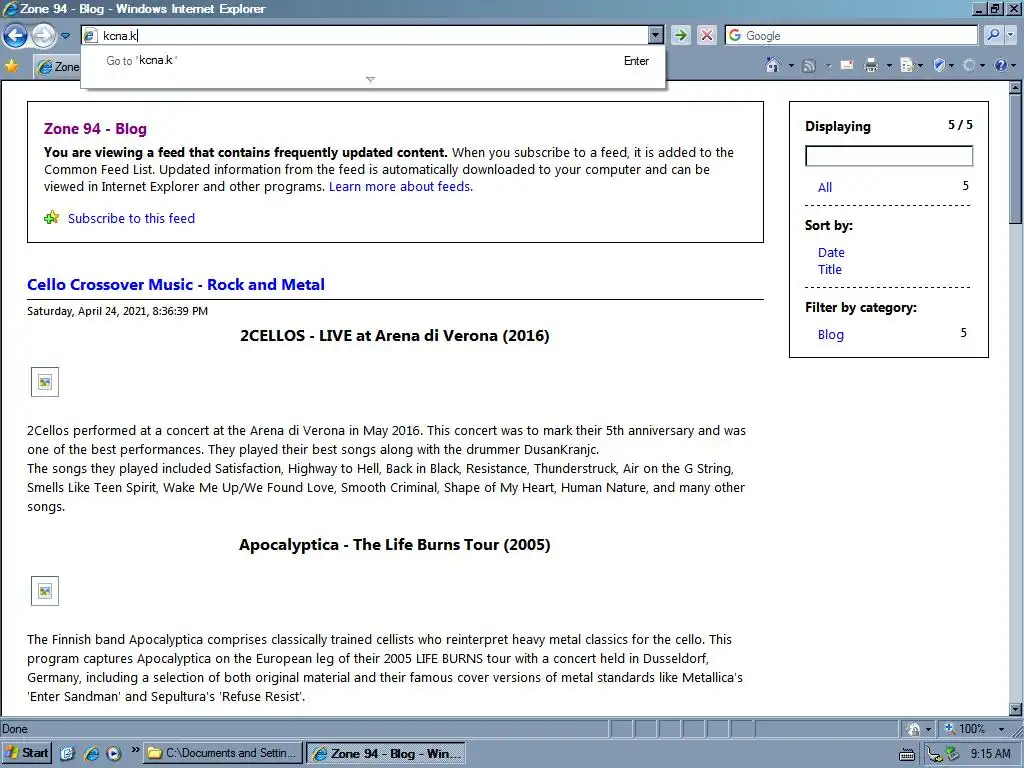
Task: Click the Forward navigation button
Action: (43, 35)
